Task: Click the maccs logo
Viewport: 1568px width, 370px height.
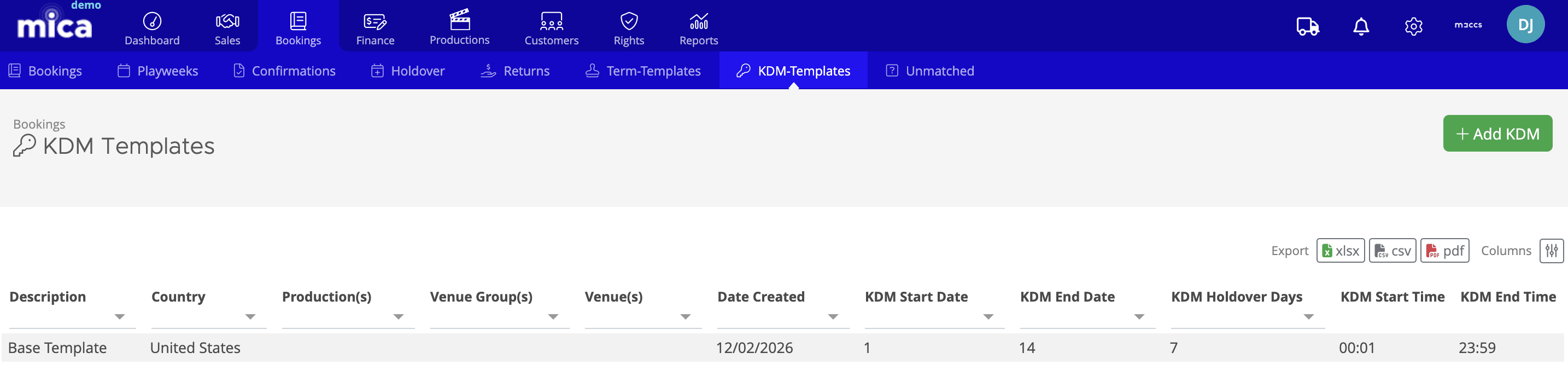Action: click(1468, 25)
